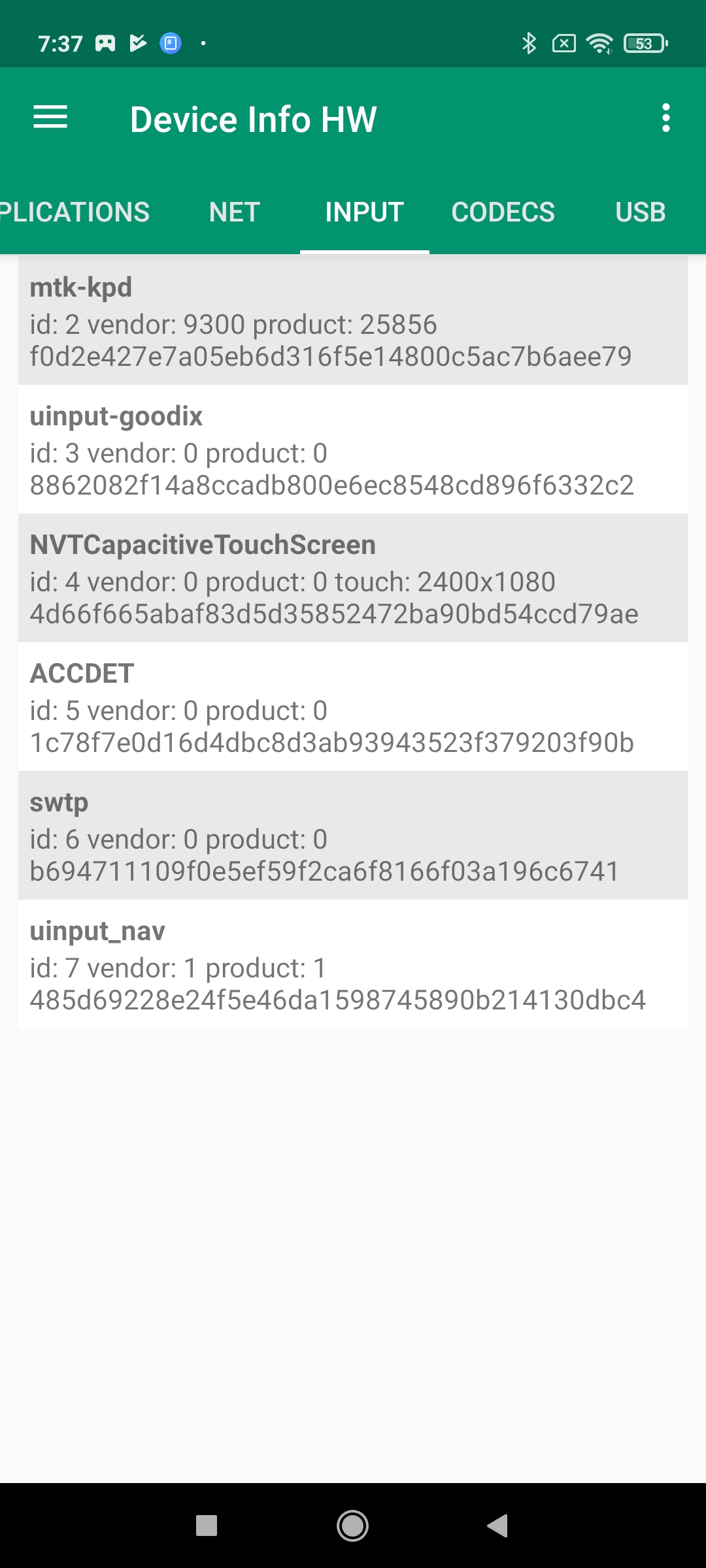Select the swtp device entry
This screenshot has width=706, height=1568.
coord(353,836)
